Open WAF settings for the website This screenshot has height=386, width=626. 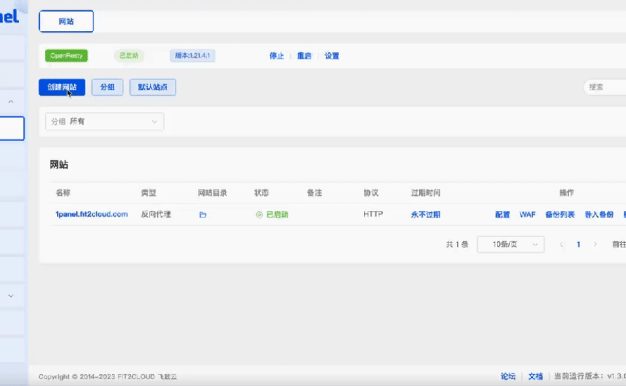tap(527, 215)
